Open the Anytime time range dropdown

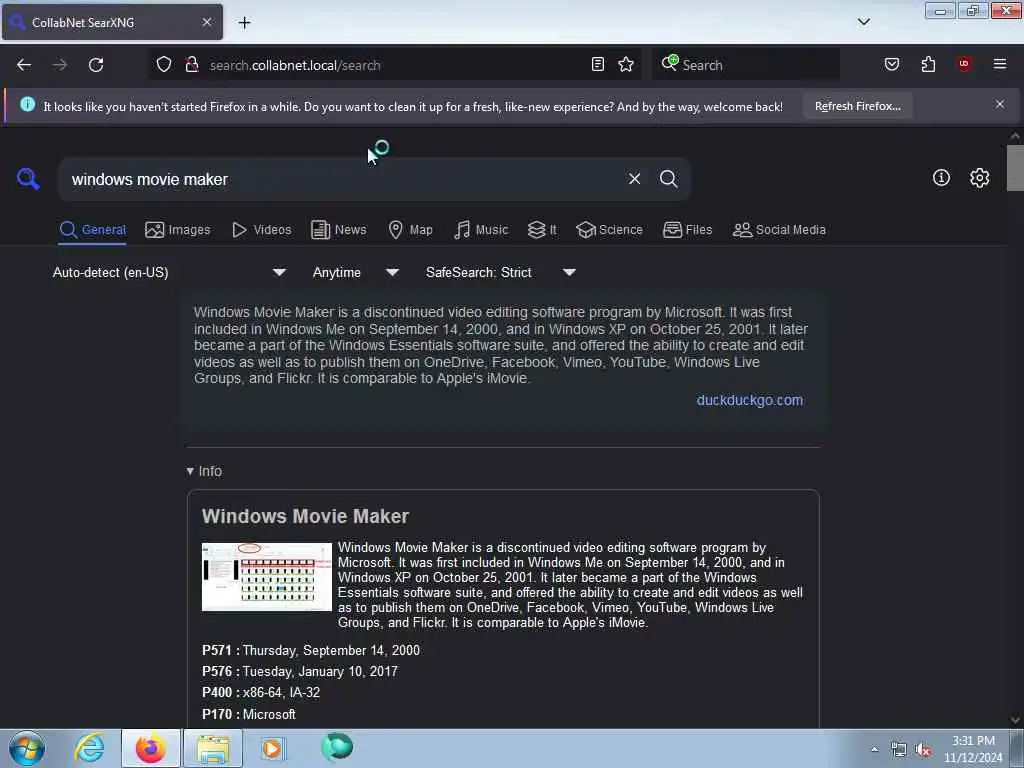355,272
